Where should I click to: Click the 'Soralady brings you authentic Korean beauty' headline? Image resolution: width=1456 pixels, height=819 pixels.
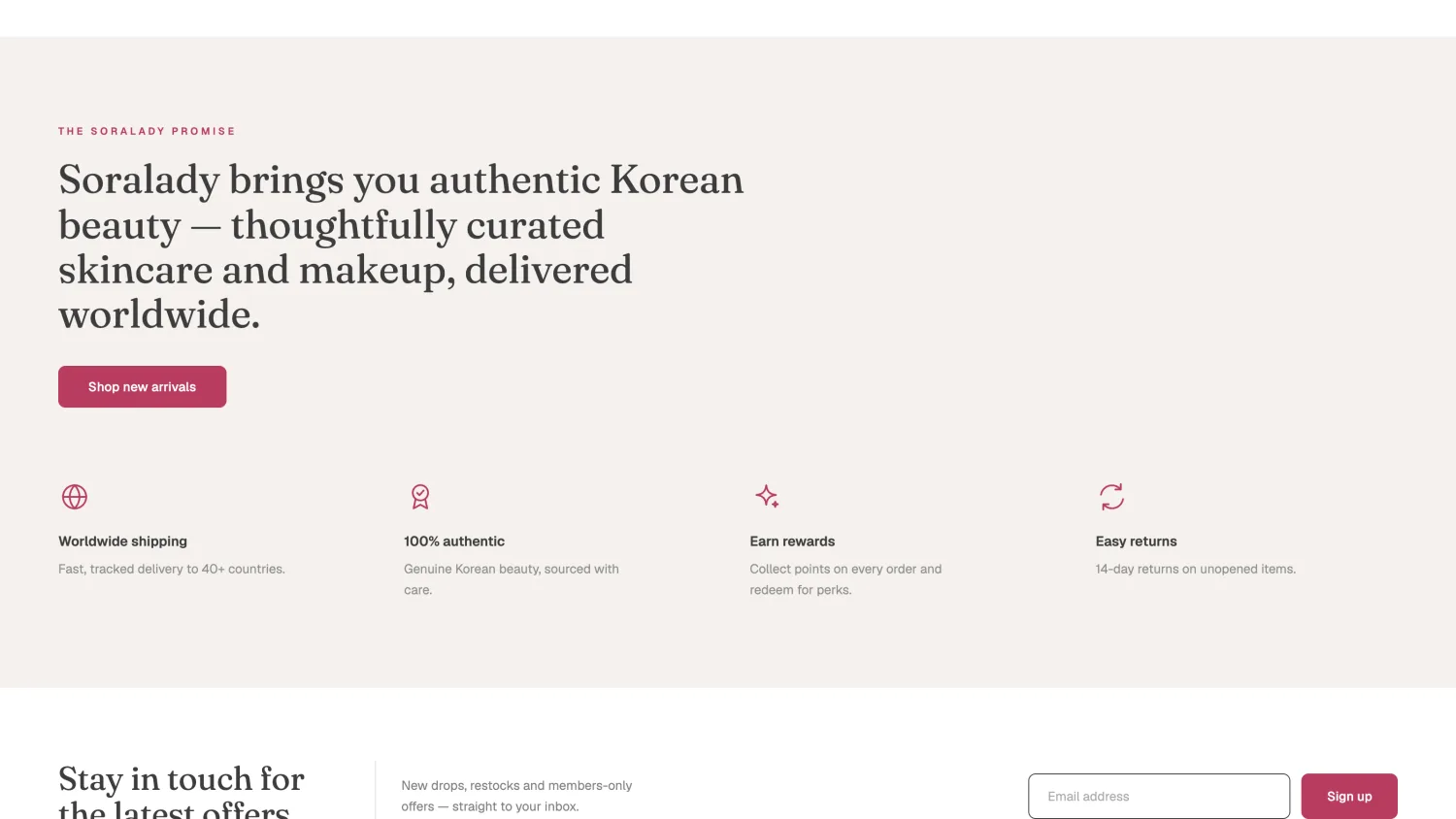(401, 246)
